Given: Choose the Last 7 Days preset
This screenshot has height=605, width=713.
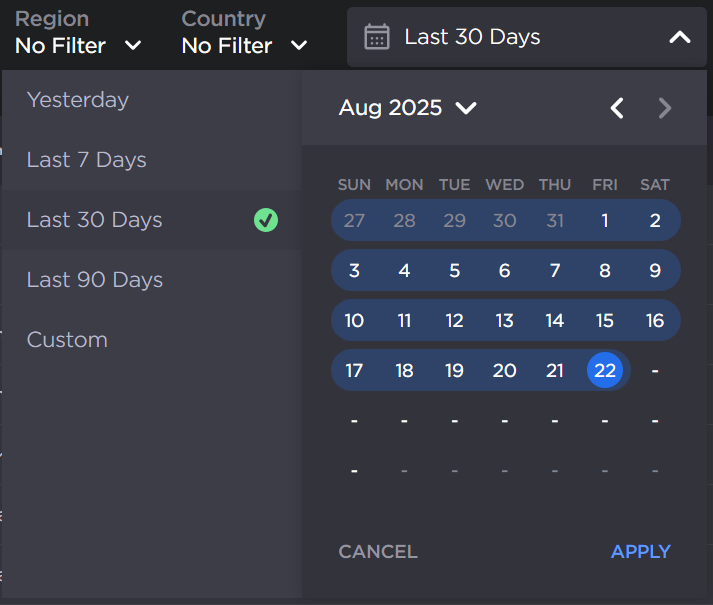Looking at the screenshot, I should [87, 160].
